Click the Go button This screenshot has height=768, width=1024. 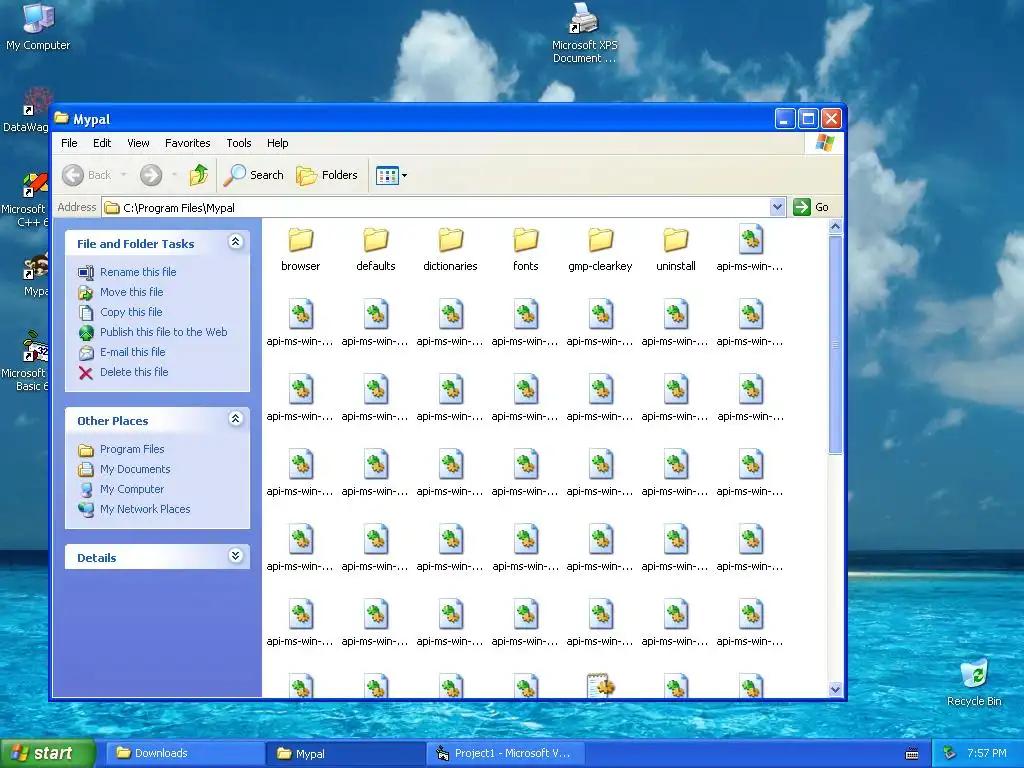coord(811,207)
